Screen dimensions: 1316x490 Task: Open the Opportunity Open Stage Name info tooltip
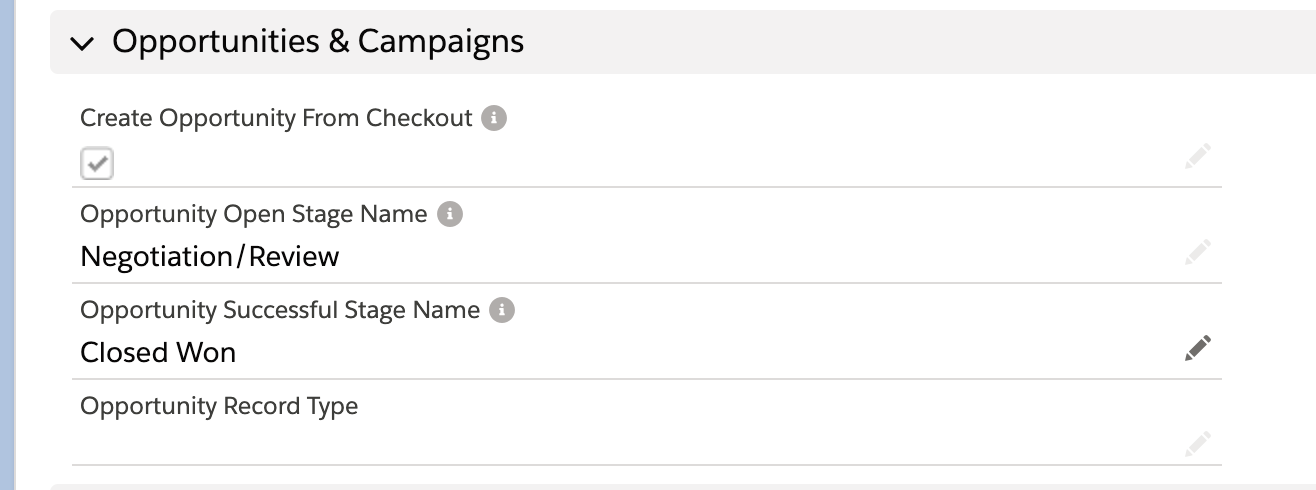coord(450,214)
